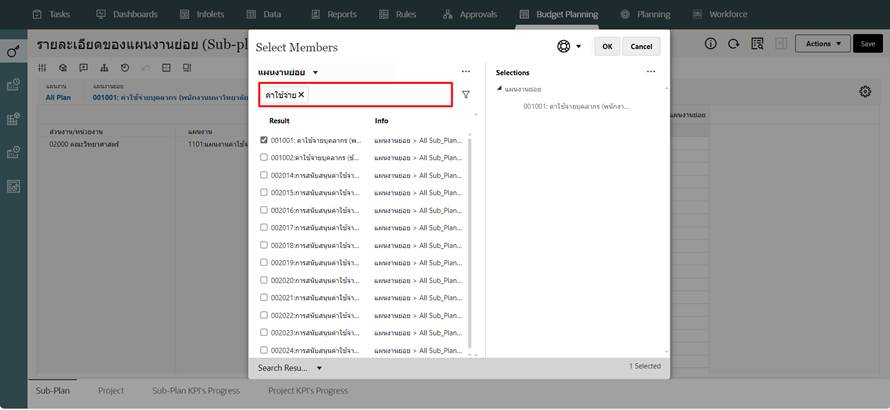
Task: Open the Rules tab
Action: click(x=397, y=14)
